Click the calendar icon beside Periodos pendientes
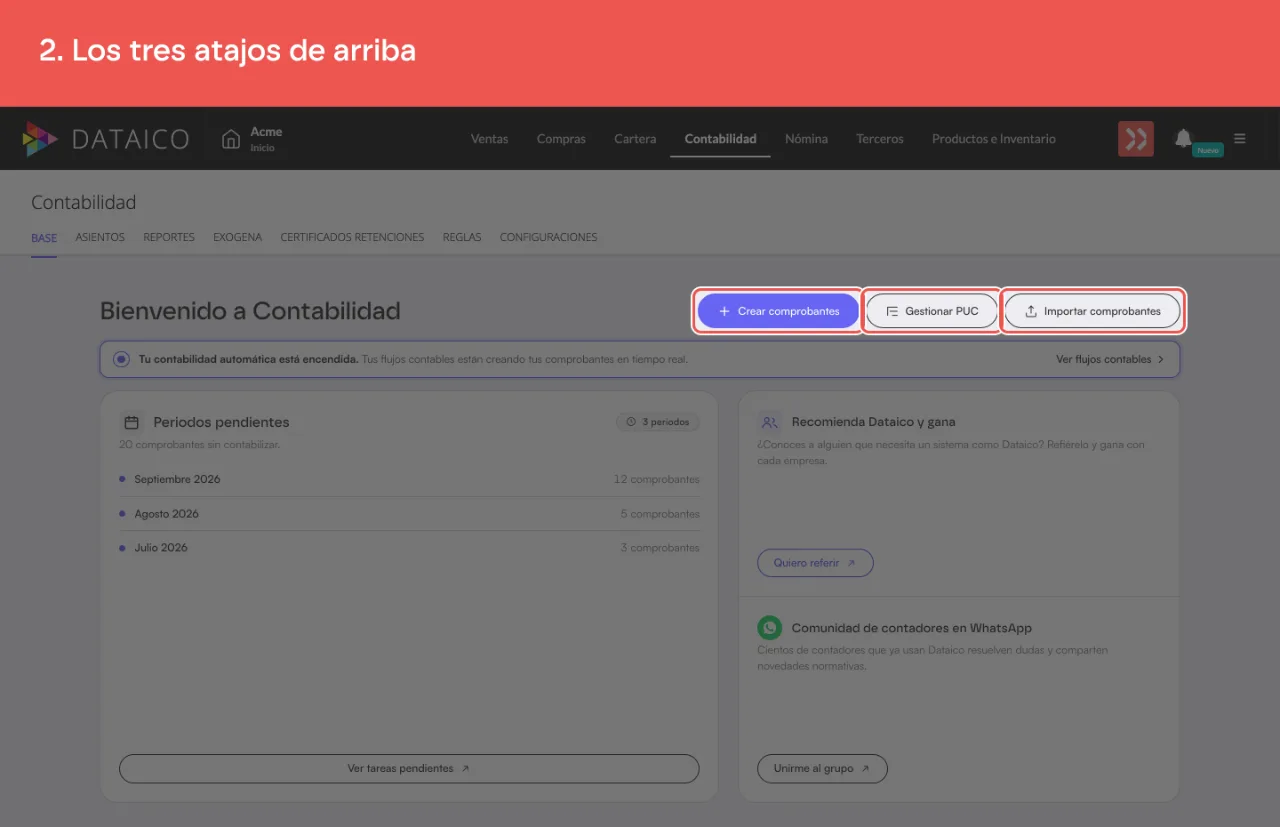This screenshot has height=827, width=1280. click(x=131, y=422)
